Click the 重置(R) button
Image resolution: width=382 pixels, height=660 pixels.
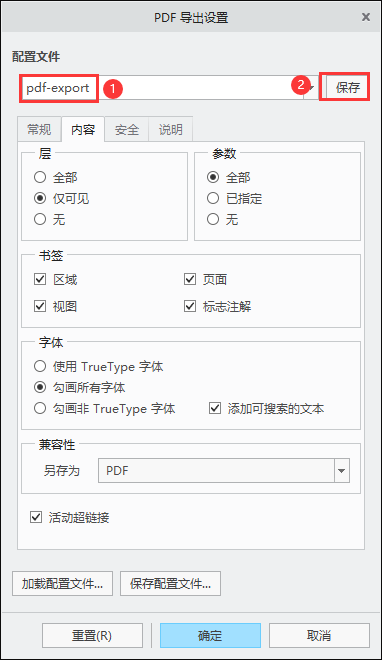pos(92,635)
